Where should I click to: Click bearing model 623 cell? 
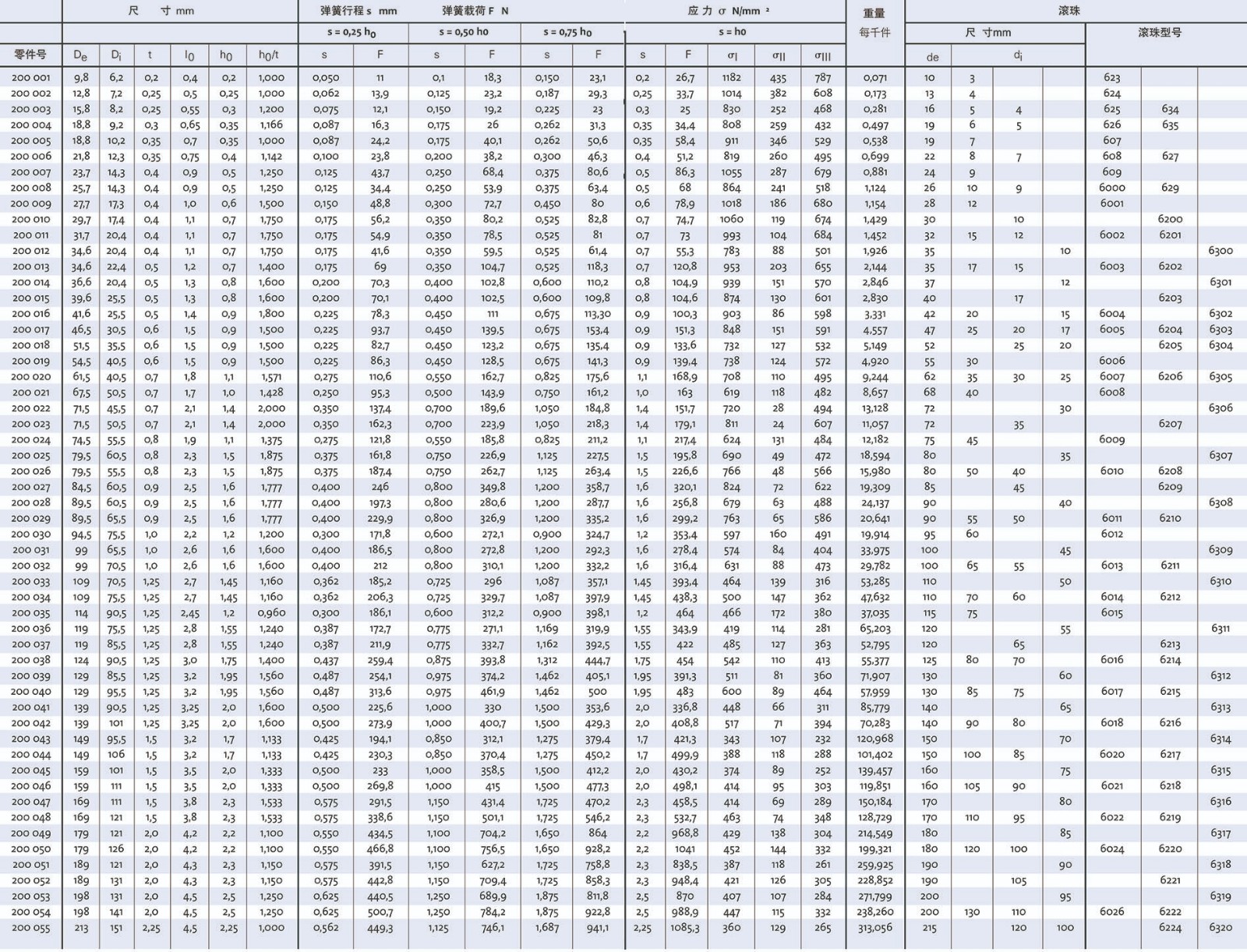pyautogui.click(x=1111, y=78)
